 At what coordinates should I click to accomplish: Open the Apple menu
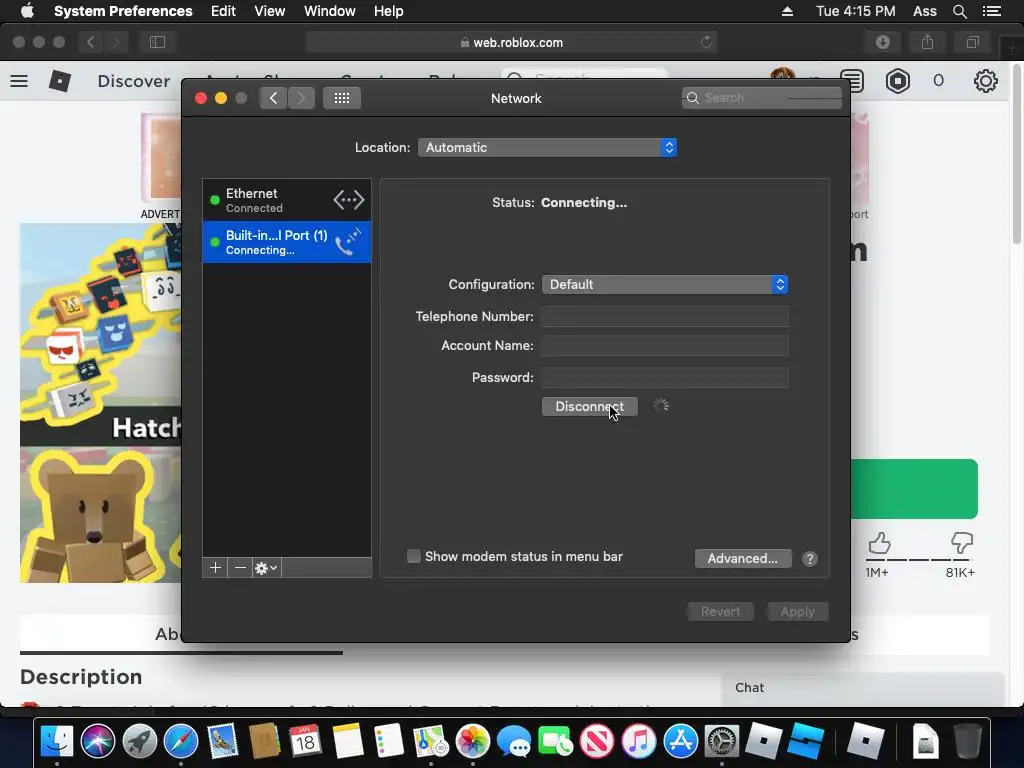[x=27, y=11]
